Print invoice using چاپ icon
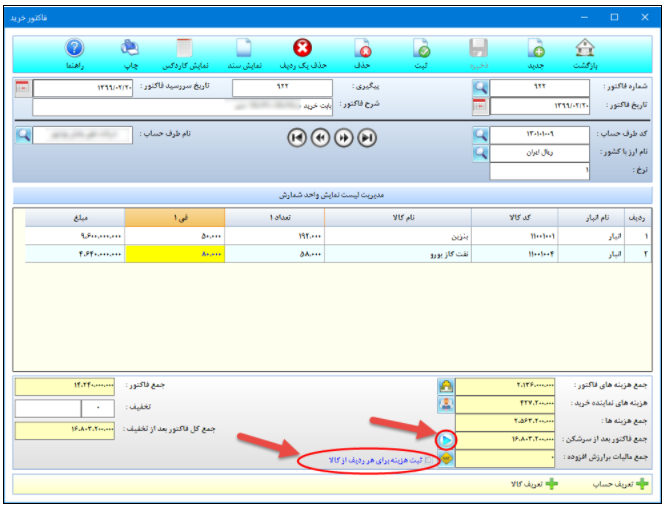Viewport: 667px width, 509px height. click(x=129, y=49)
